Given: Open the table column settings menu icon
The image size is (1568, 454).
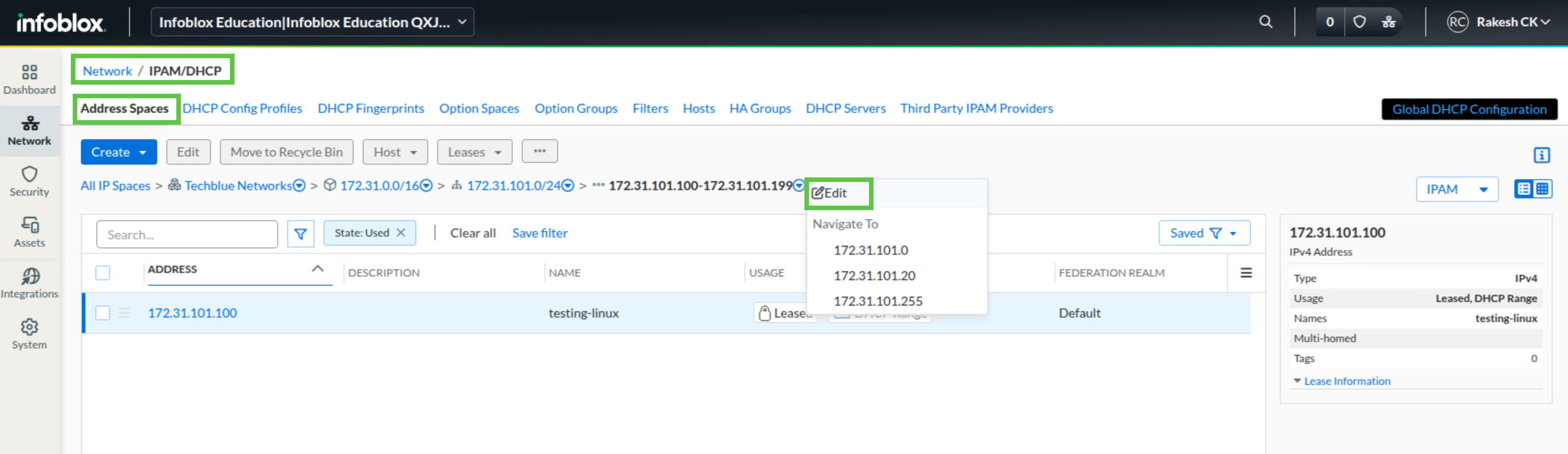Looking at the screenshot, I should [x=1246, y=272].
